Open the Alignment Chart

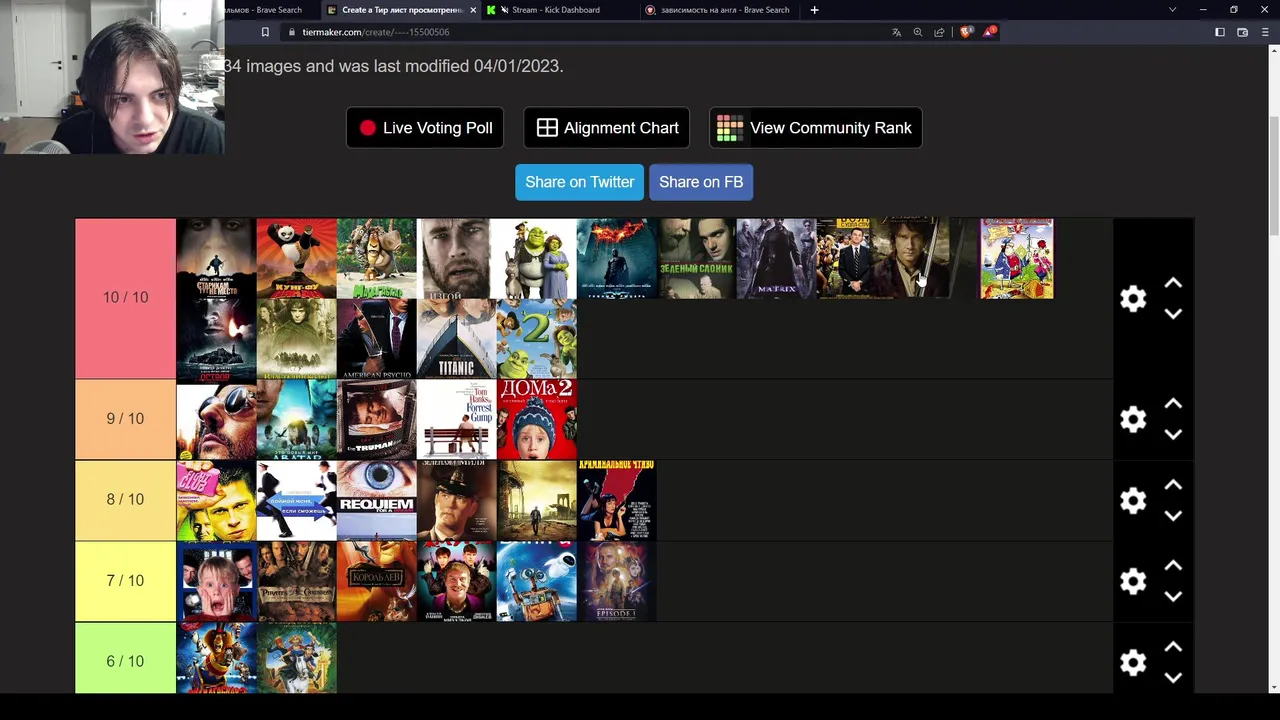[x=607, y=128]
